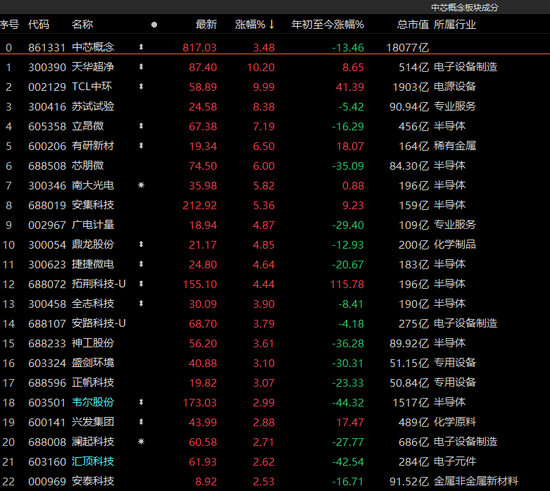Click the 所属行业 column header
The height and width of the screenshot is (491, 550).
455,24
